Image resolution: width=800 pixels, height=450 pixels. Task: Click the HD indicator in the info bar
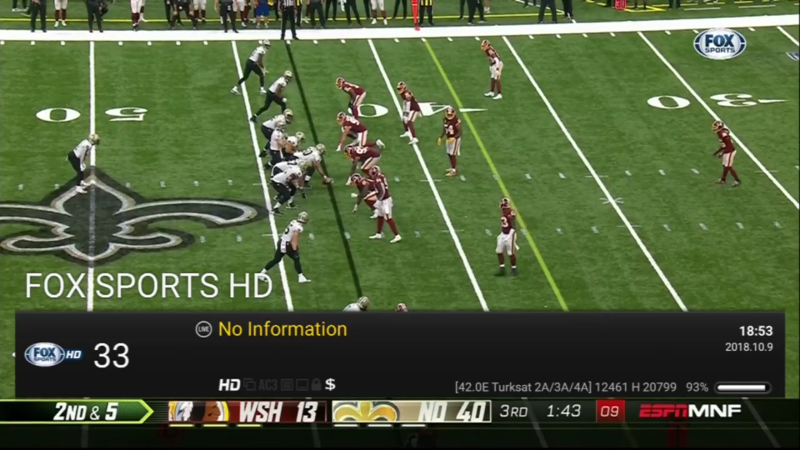(x=229, y=385)
